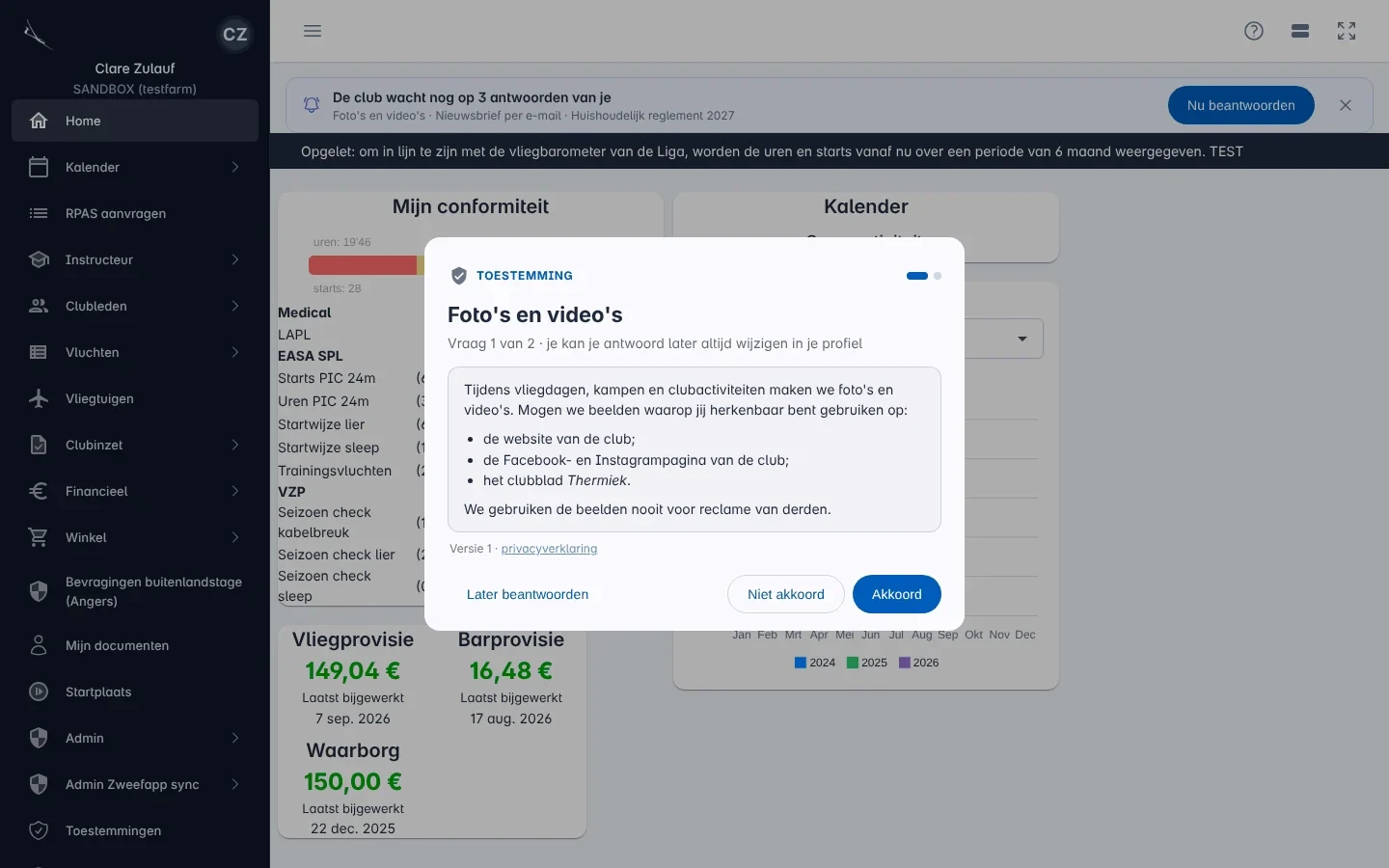
Task: Click the Waarborg amount 150,00 €
Action: 353,781
